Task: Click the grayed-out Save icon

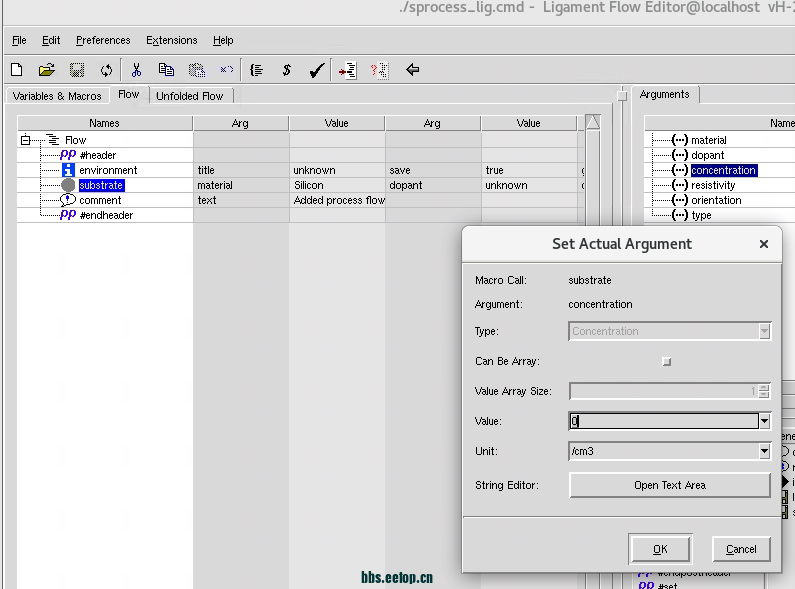Action: coord(77,69)
